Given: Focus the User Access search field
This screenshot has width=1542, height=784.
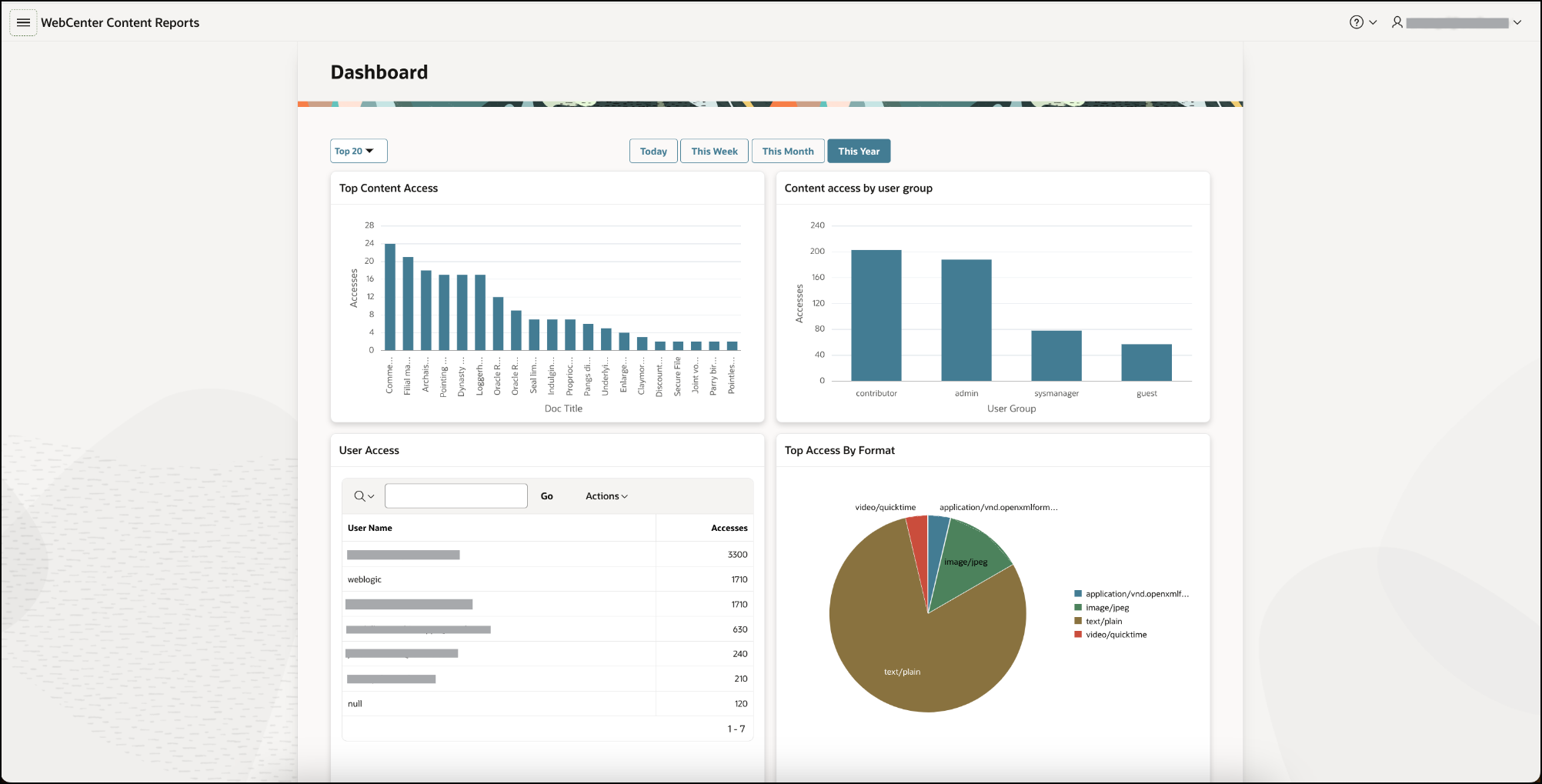Looking at the screenshot, I should [x=456, y=496].
